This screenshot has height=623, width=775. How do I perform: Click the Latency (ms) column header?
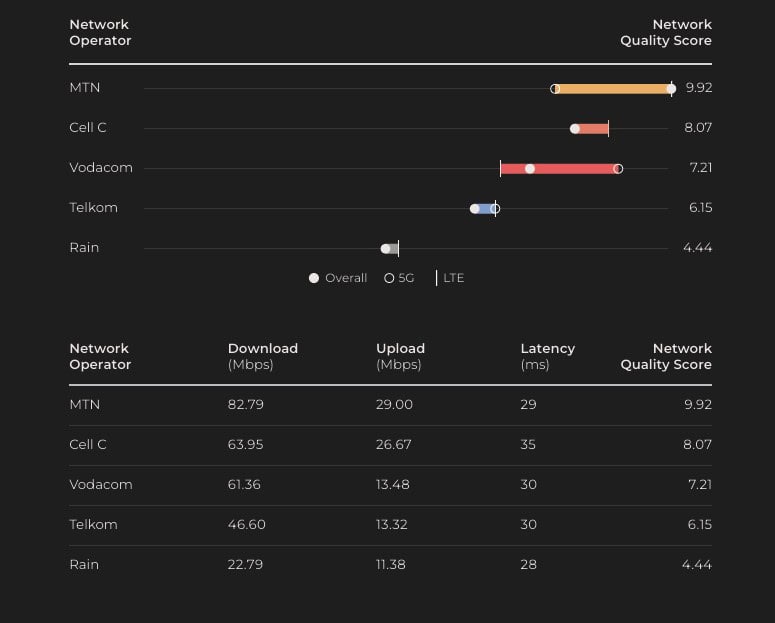click(547, 356)
